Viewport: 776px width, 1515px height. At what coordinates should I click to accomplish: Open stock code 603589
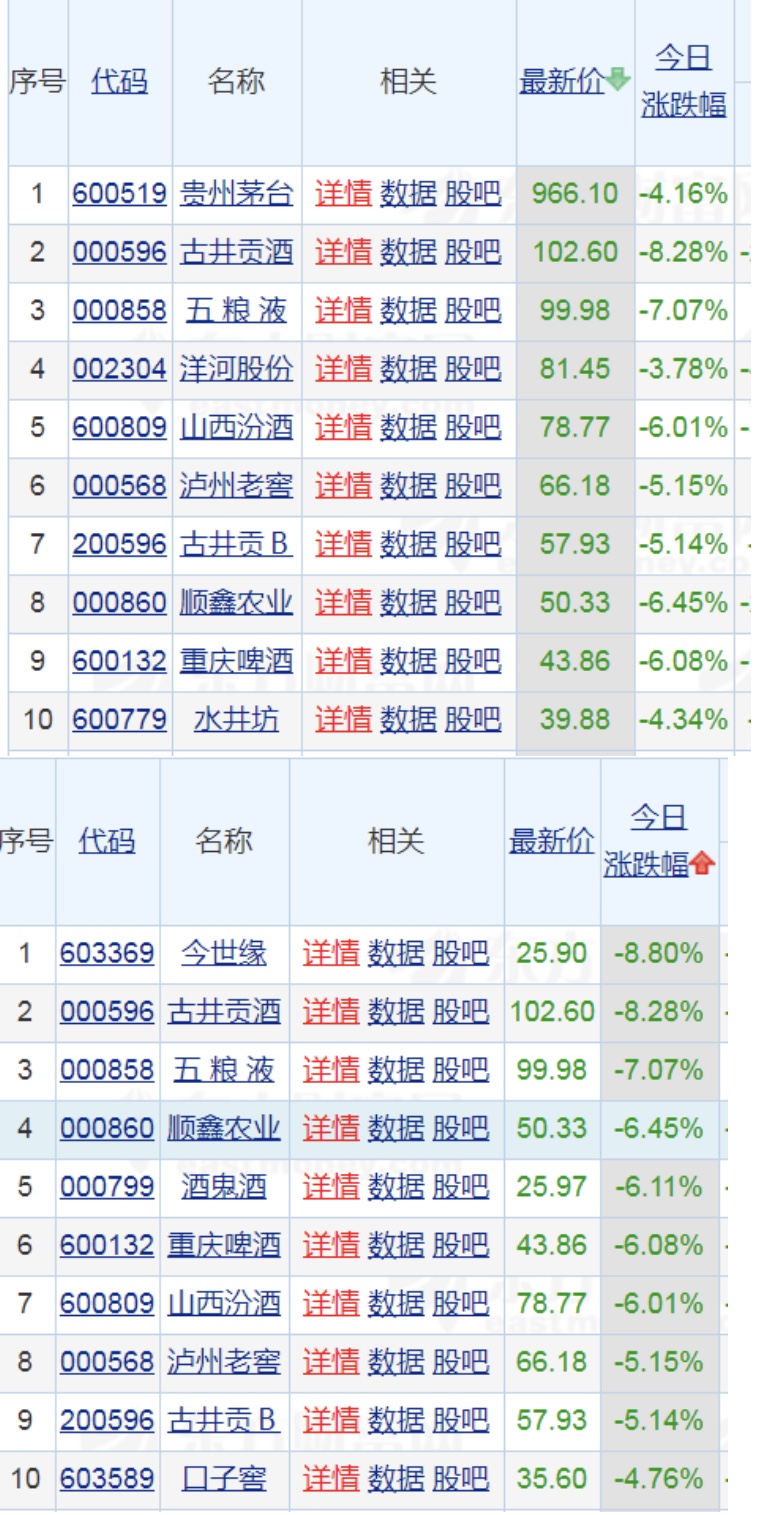107,1478
